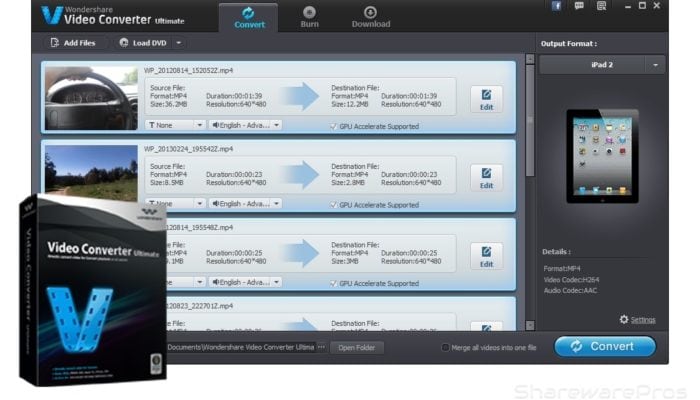Click the Format:MP4 details text
700x400 pixels.
(562, 268)
